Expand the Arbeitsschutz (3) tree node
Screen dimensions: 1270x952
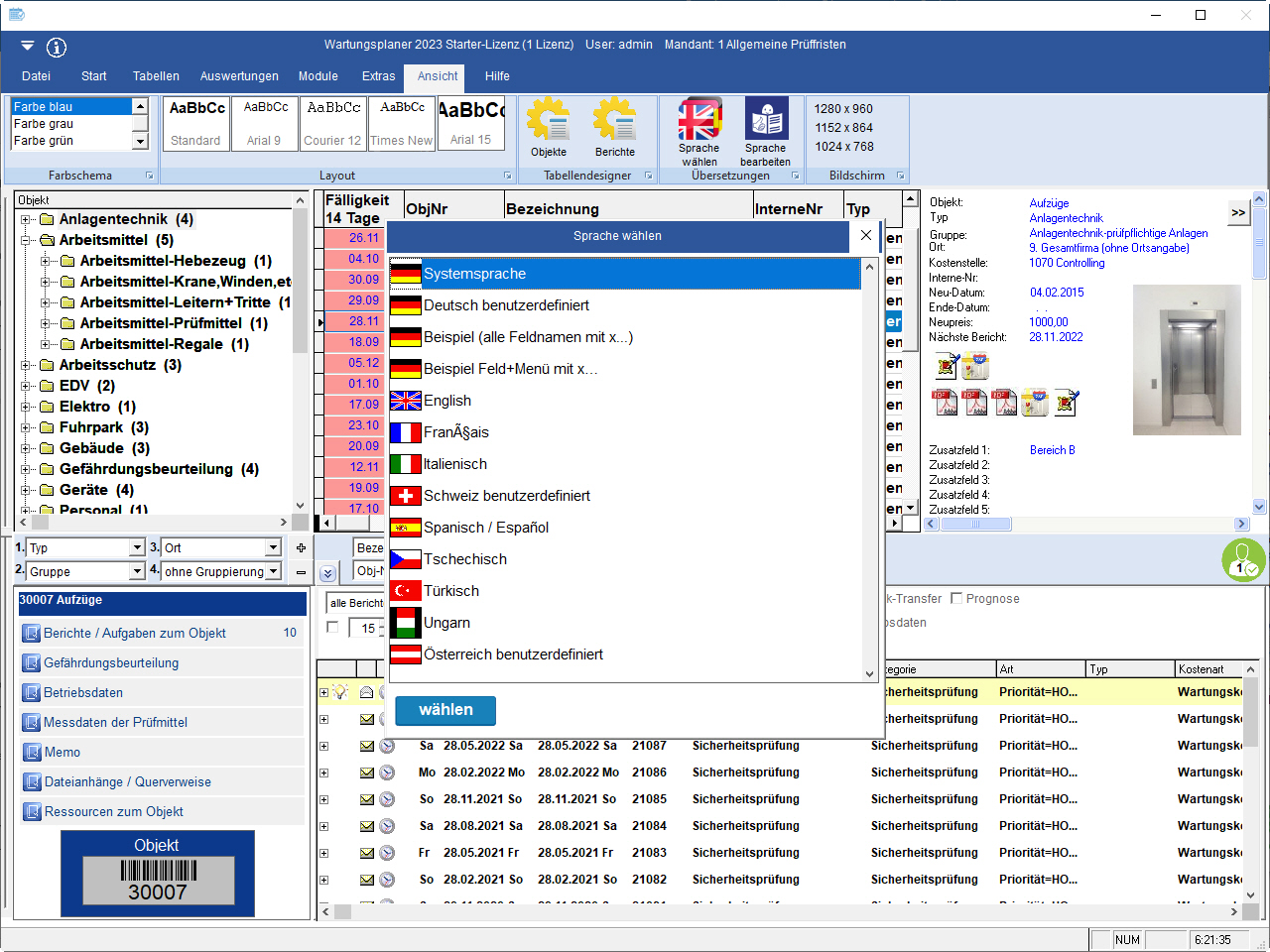coord(25,365)
